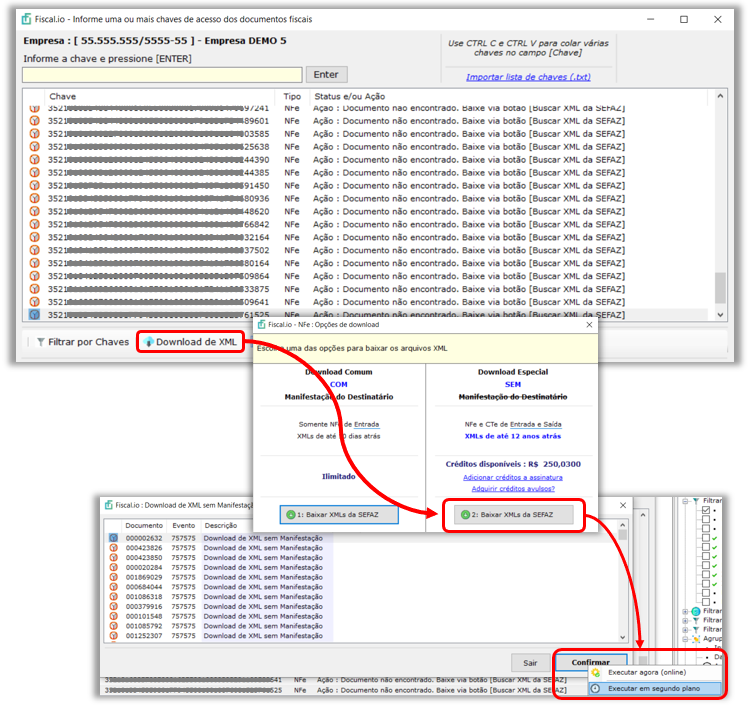748x706 pixels.
Task: Click the Documento column header in the download window
Action: pyautogui.click(x=144, y=525)
